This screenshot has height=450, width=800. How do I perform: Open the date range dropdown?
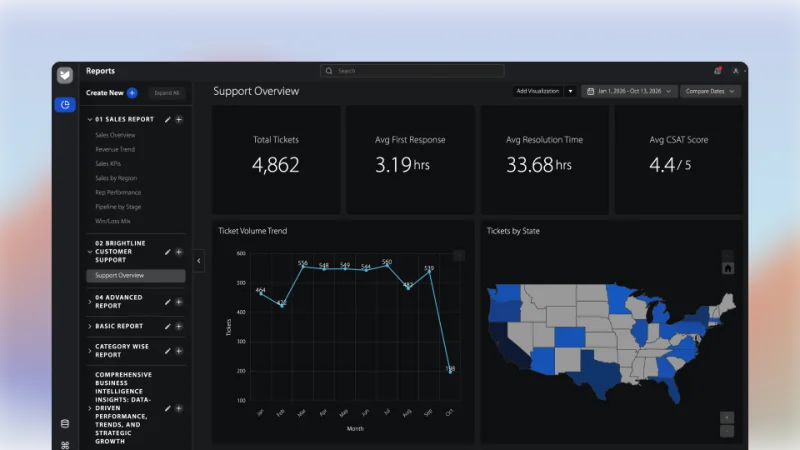629,91
